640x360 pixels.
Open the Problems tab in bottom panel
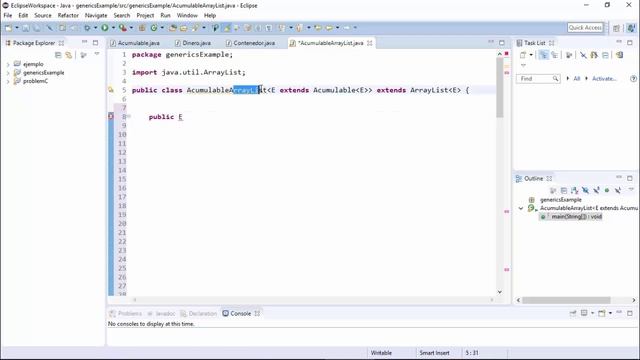[126, 313]
